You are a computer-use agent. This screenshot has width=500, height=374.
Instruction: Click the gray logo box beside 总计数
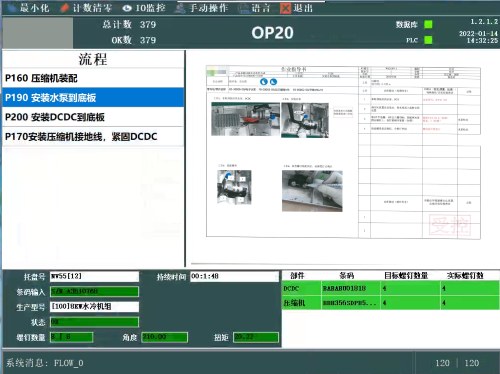click(37, 33)
